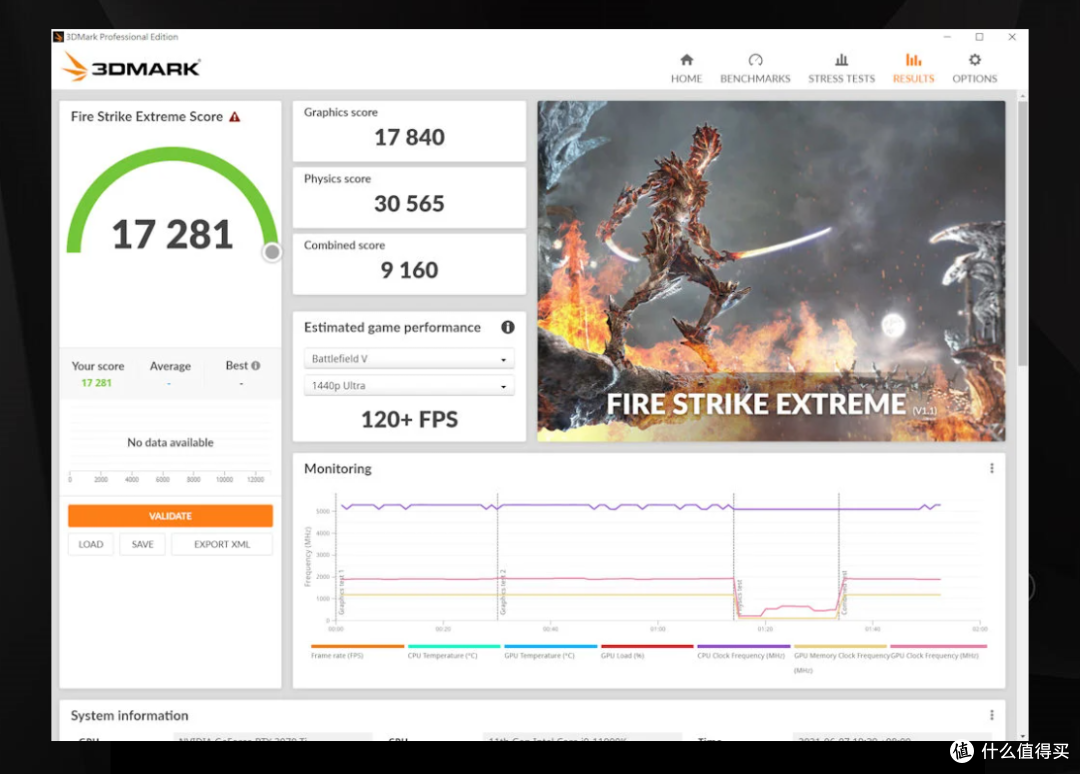The width and height of the screenshot is (1080, 774).
Task: Click the Estimated game performance heading
Action: [392, 328]
